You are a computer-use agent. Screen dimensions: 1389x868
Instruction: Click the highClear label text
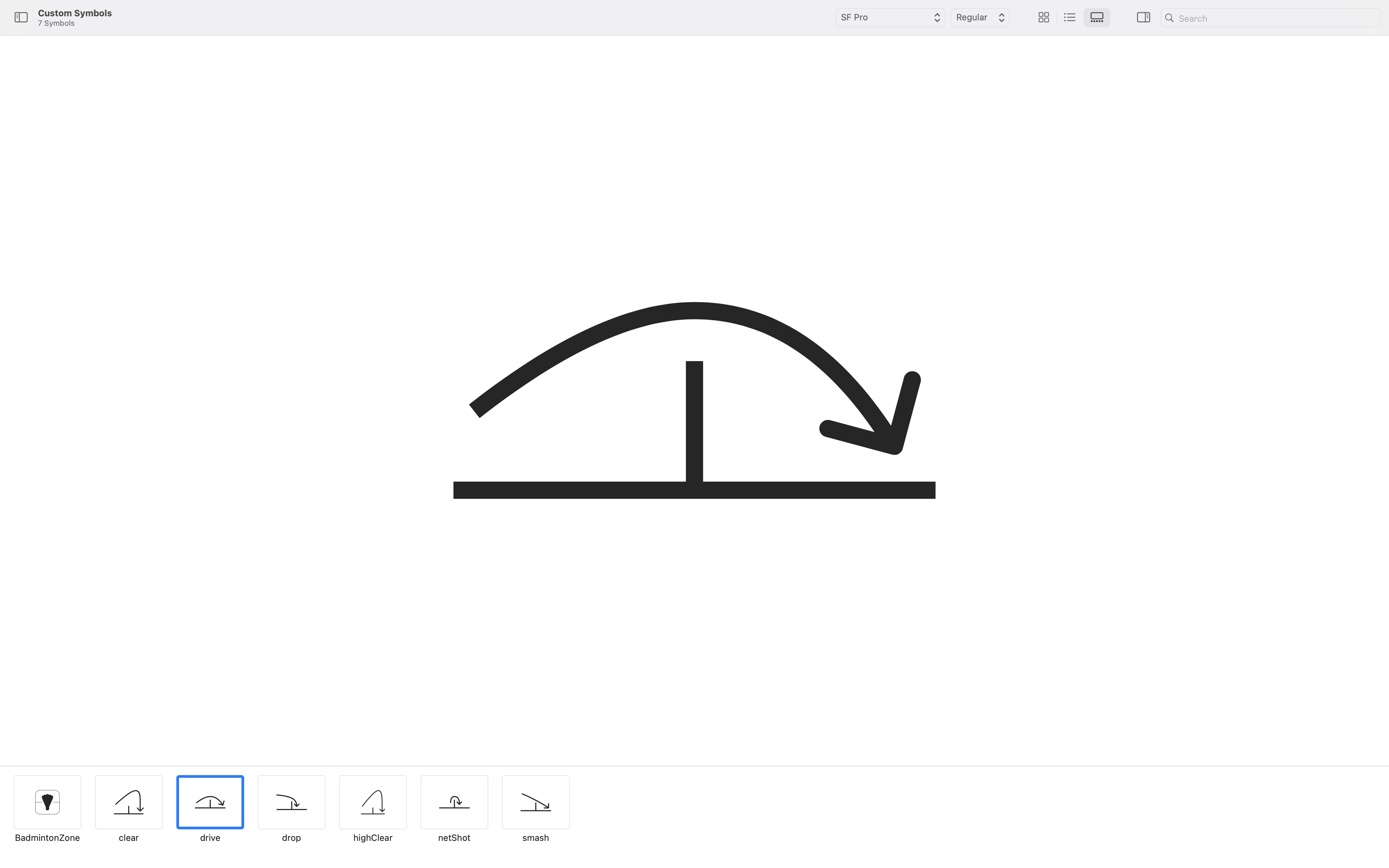coord(373,837)
